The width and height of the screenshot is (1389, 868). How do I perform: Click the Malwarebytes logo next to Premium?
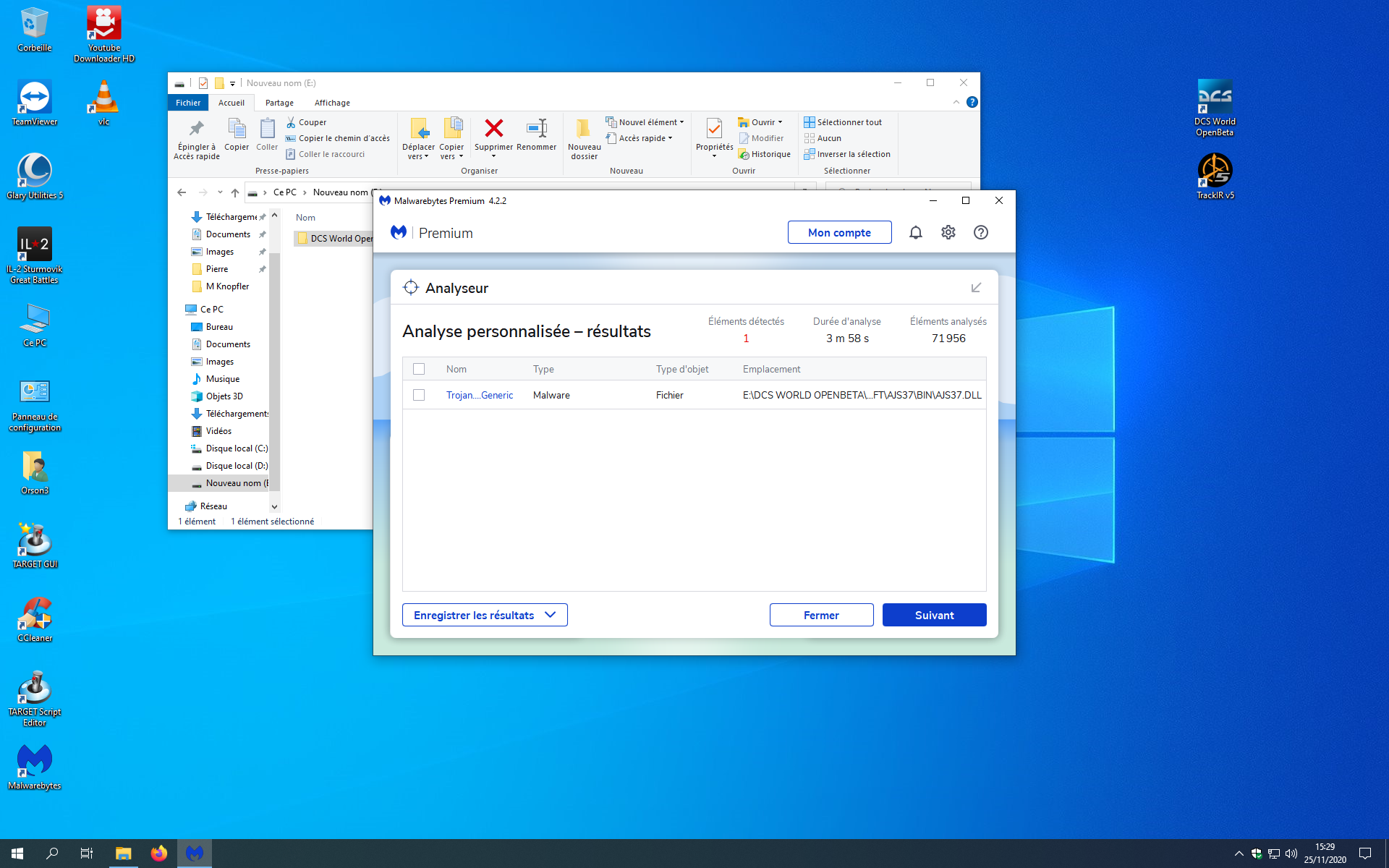399,232
